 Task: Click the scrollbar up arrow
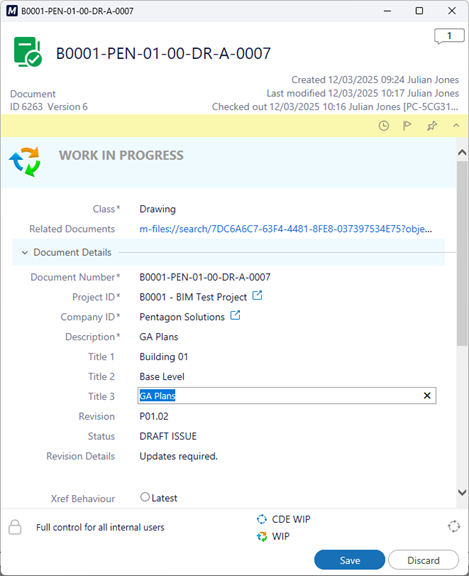[462, 152]
